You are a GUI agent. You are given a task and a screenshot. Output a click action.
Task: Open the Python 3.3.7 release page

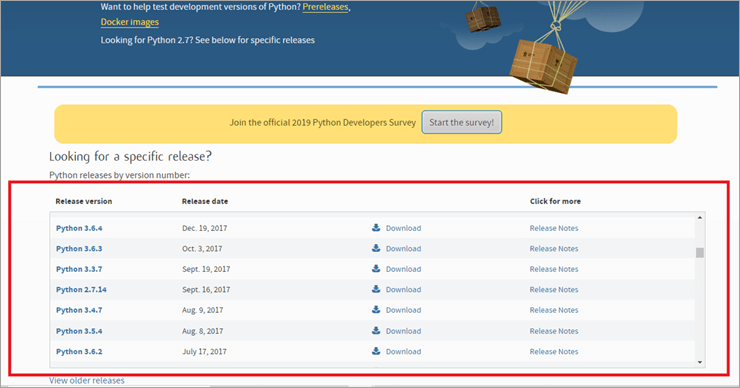pyautogui.click(x=79, y=269)
